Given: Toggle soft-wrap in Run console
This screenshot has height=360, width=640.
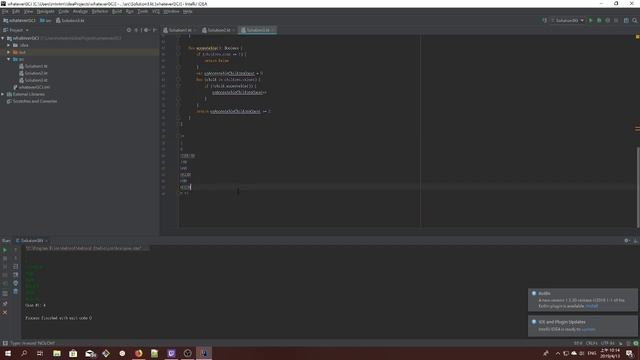Looking at the screenshot, I should point(16,267).
